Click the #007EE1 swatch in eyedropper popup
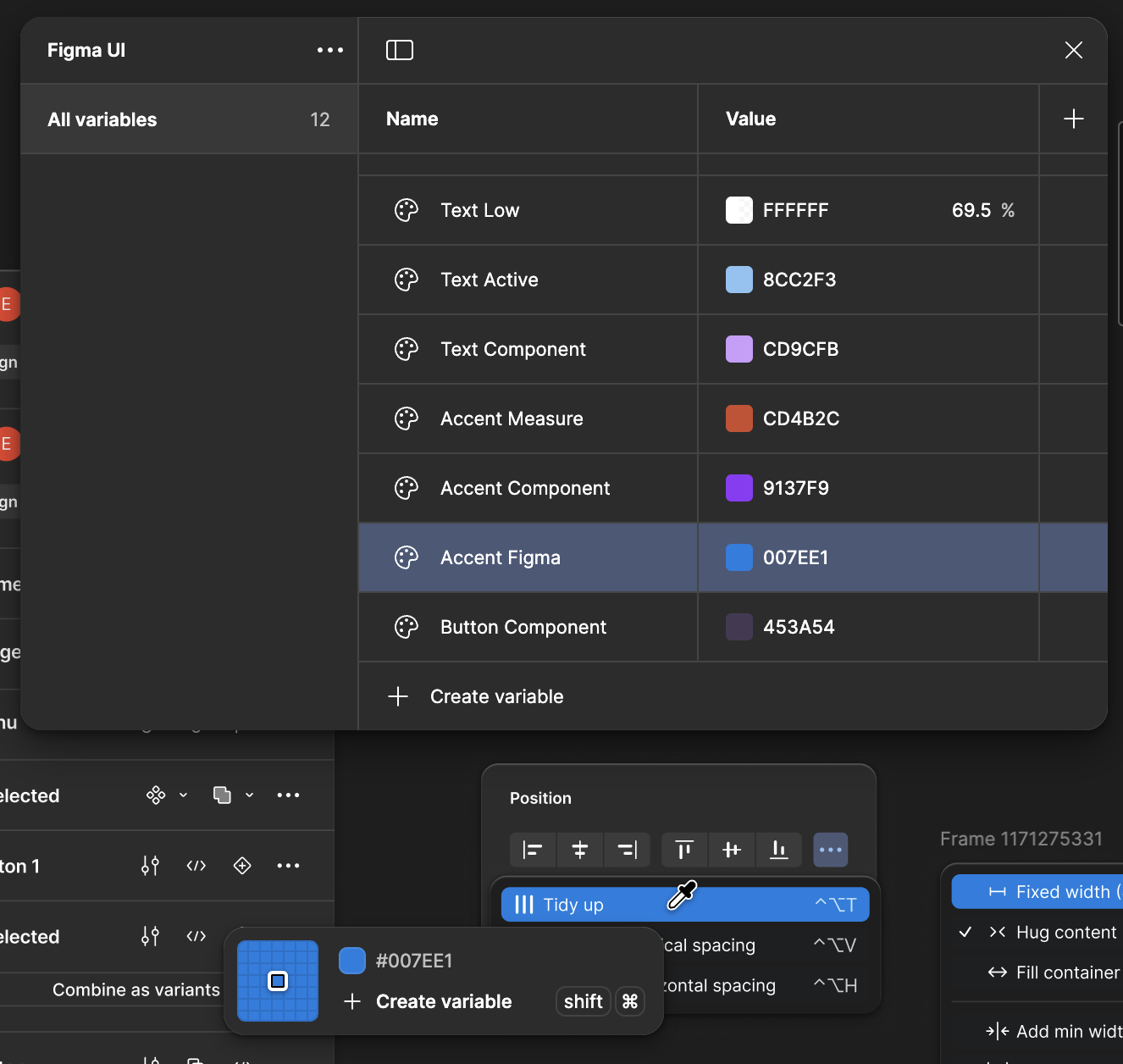The width and height of the screenshot is (1123, 1064). tap(352, 961)
